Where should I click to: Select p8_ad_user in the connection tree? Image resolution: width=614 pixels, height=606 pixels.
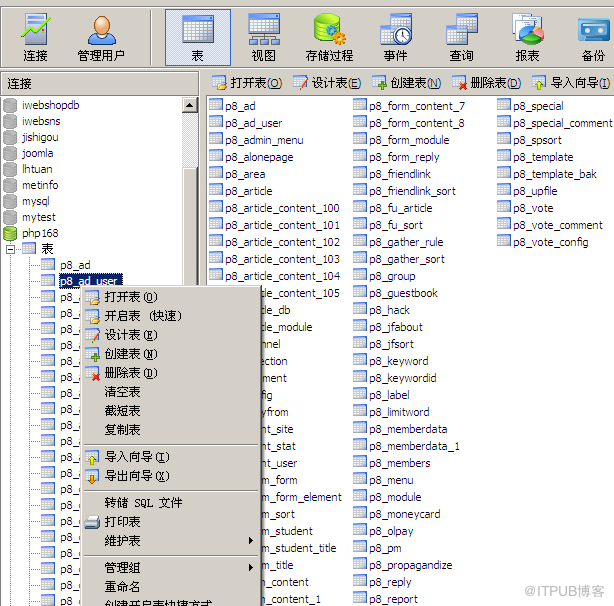pos(91,281)
